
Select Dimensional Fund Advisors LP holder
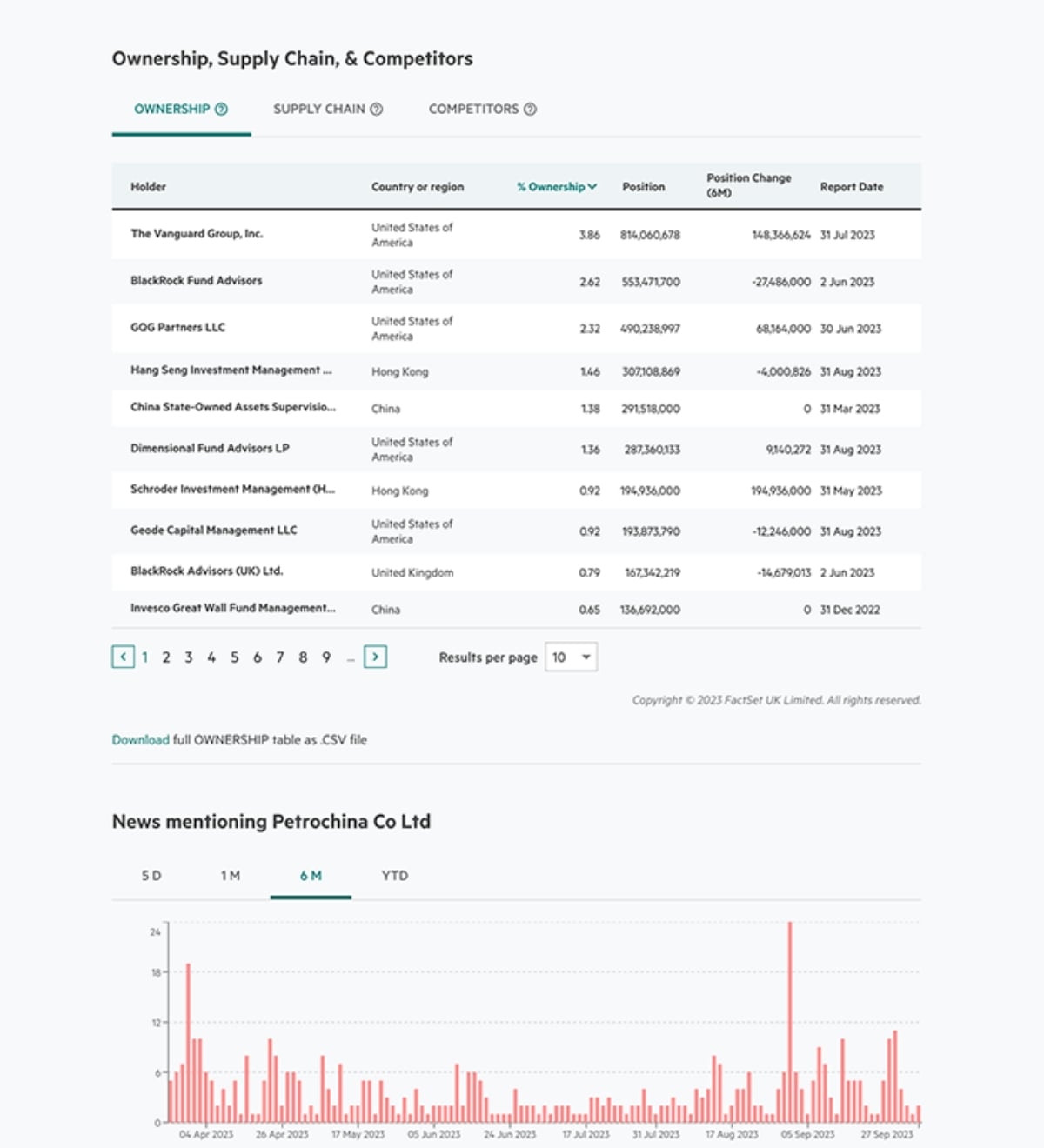point(210,449)
